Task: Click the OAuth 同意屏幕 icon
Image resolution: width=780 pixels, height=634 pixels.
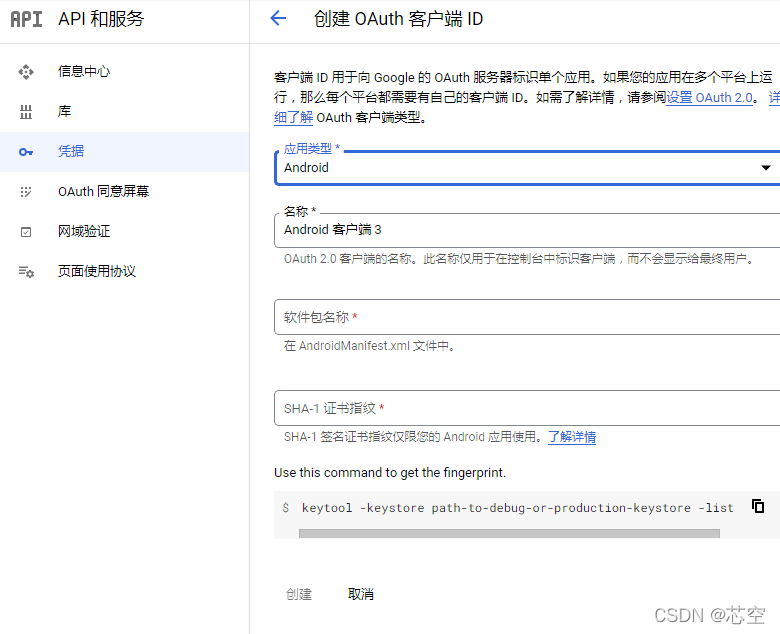Action: (26, 192)
